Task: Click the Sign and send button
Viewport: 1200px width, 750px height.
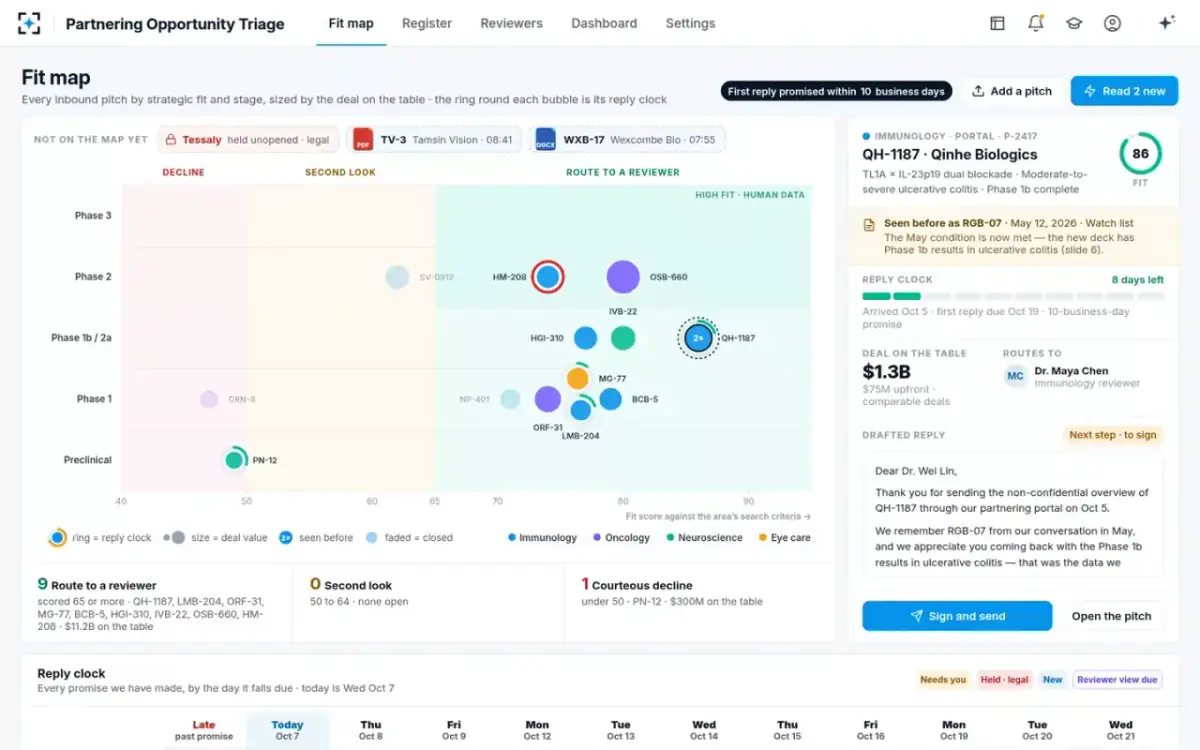Action: (957, 616)
